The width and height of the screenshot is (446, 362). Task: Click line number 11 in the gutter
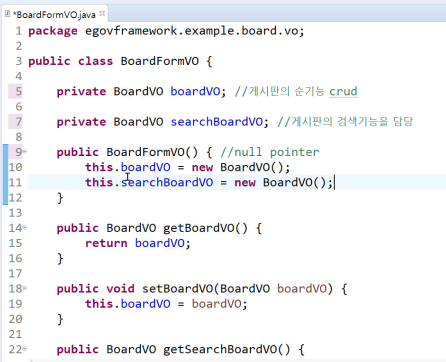pyautogui.click(x=15, y=183)
